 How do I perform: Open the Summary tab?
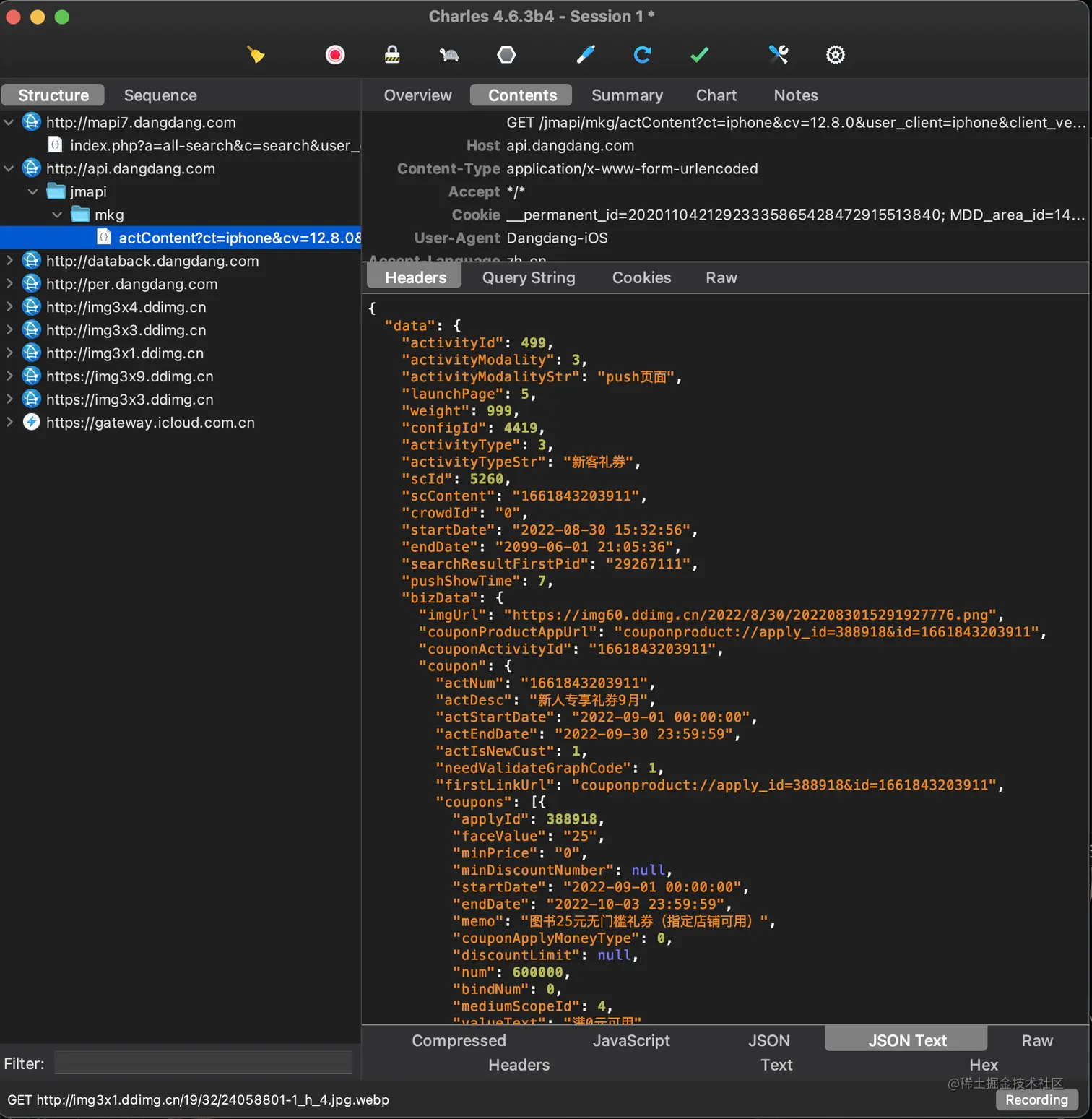click(627, 95)
